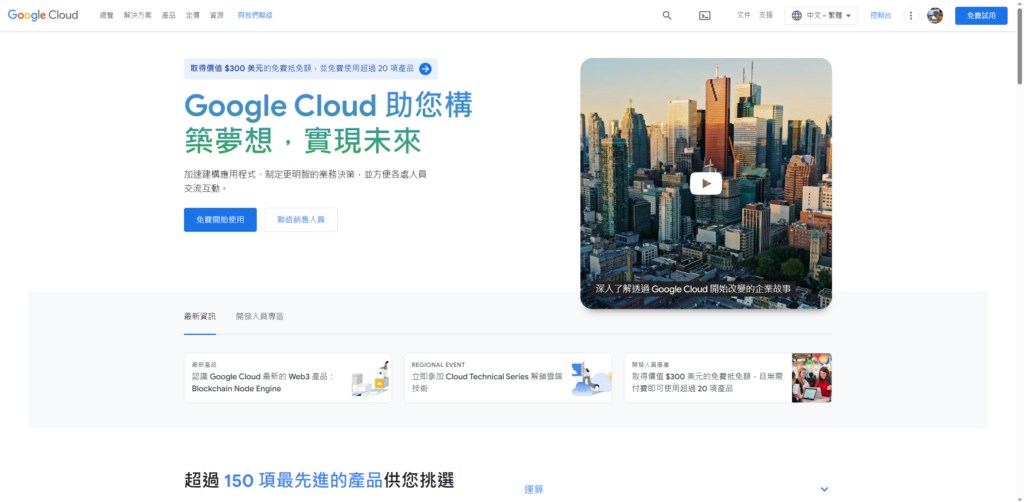Open the Blockchain Node Engine card

[288, 378]
